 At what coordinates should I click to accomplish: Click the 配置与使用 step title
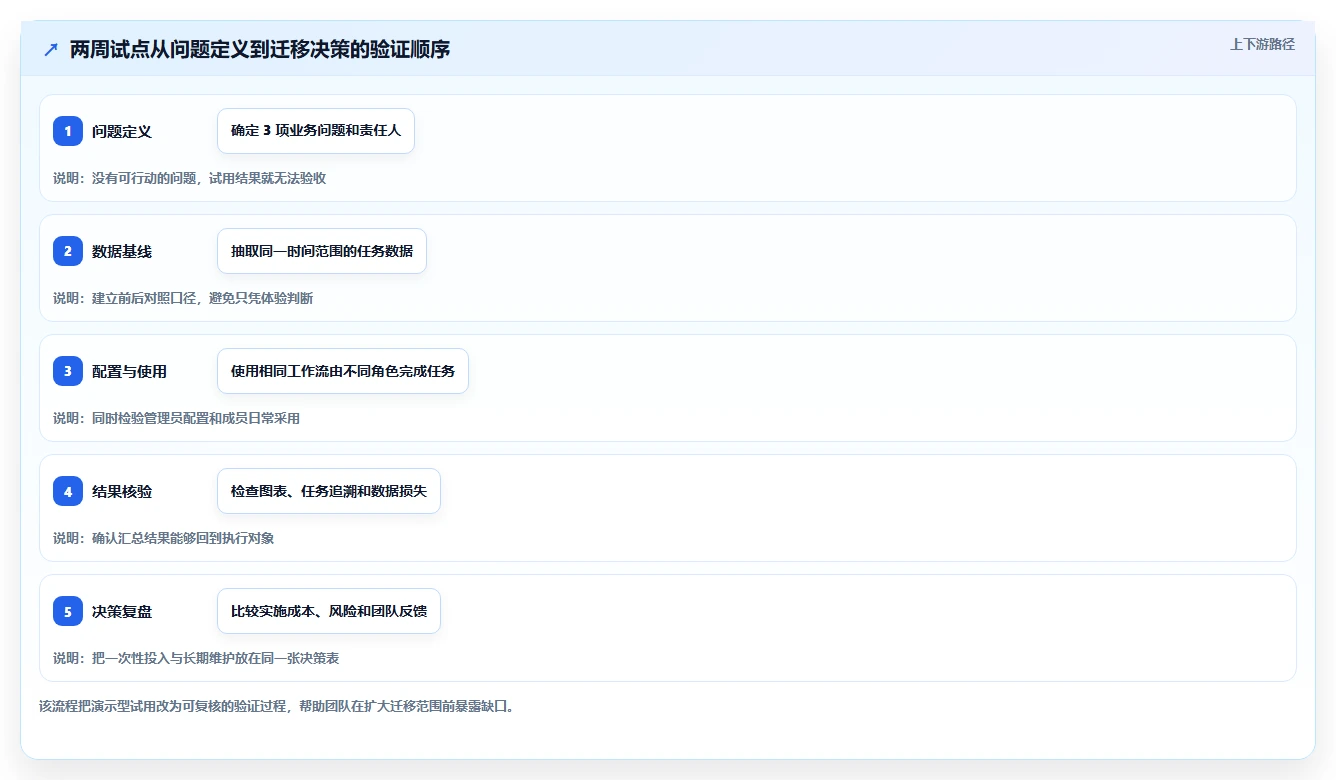(x=129, y=371)
